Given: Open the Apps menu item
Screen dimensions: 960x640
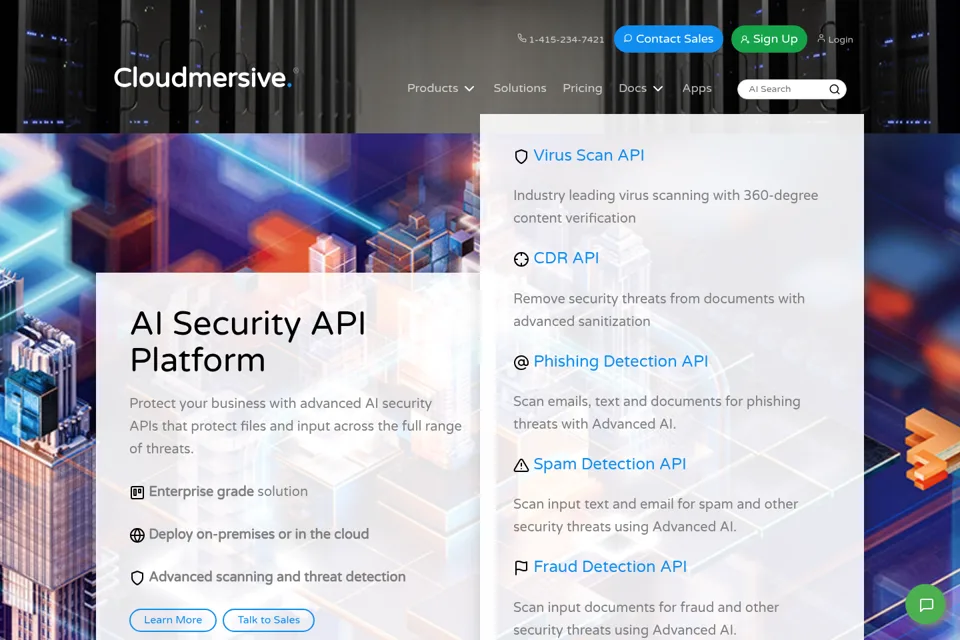Looking at the screenshot, I should point(697,88).
